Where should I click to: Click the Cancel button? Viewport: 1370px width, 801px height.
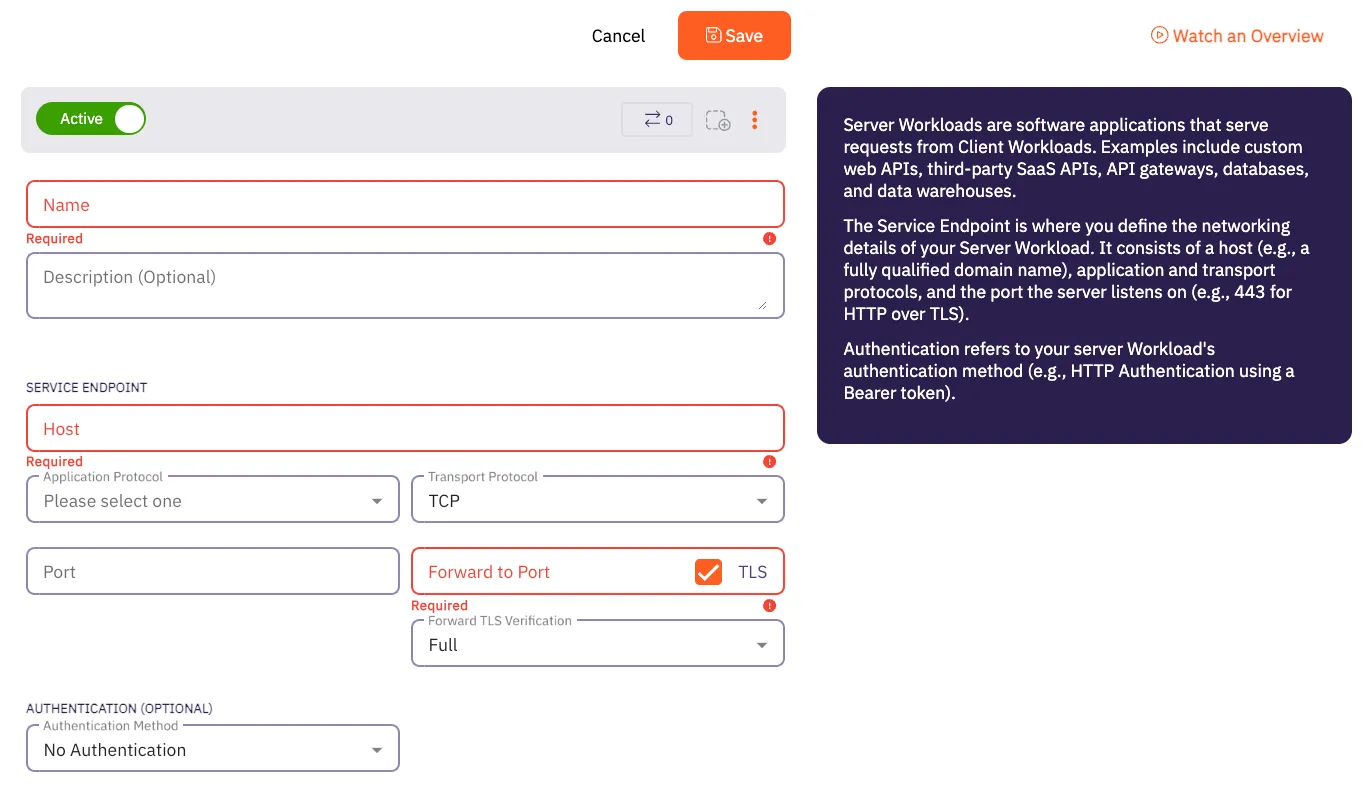(x=617, y=35)
